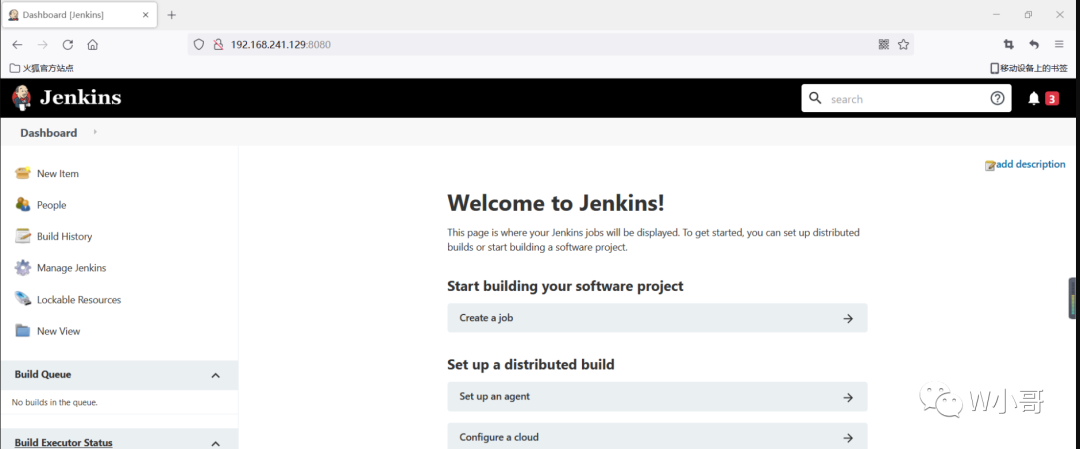The image size is (1080, 449).
Task: Click the Configure a cloud arrow
Action: coord(849,438)
